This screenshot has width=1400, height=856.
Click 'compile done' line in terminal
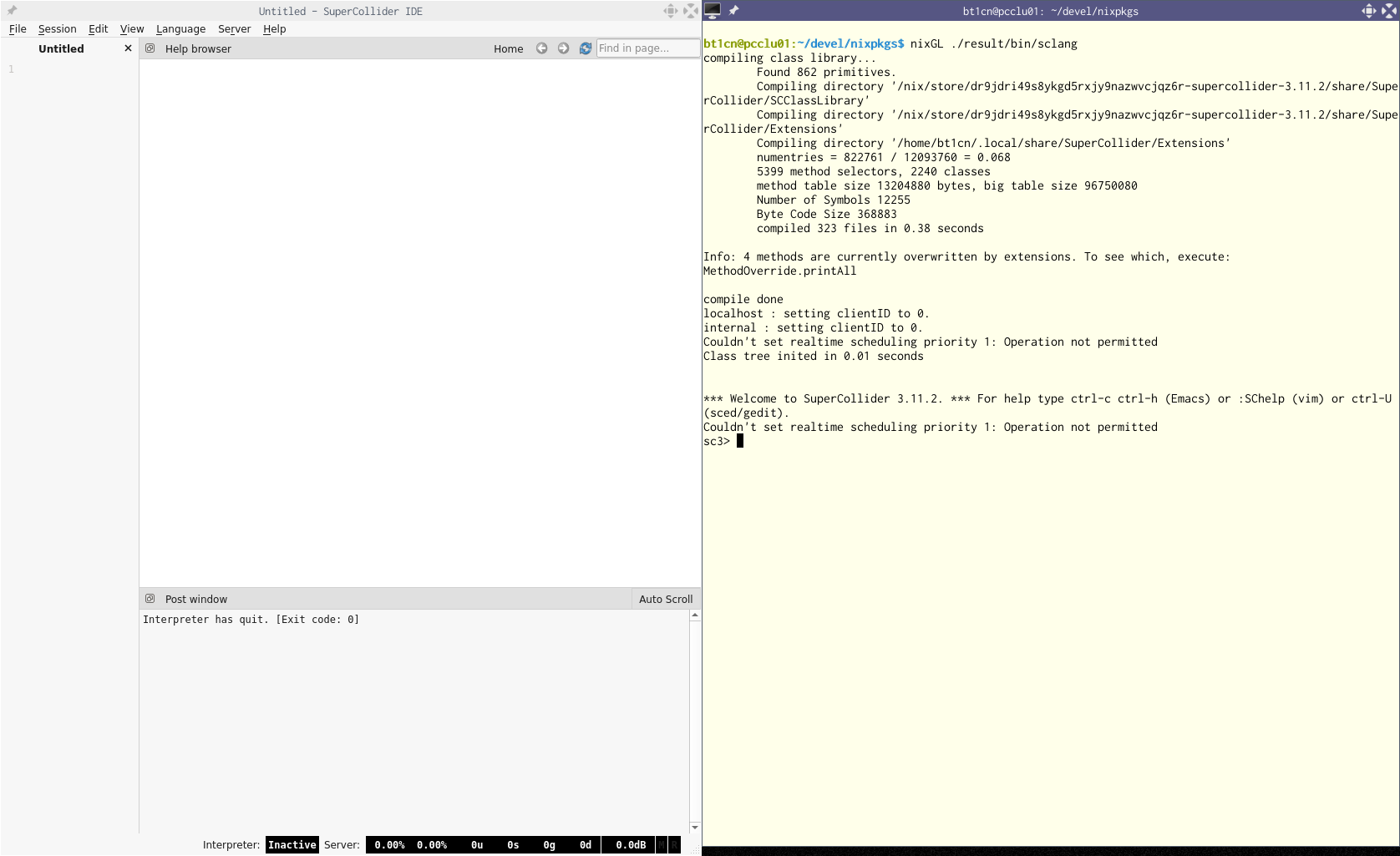point(743,299)
